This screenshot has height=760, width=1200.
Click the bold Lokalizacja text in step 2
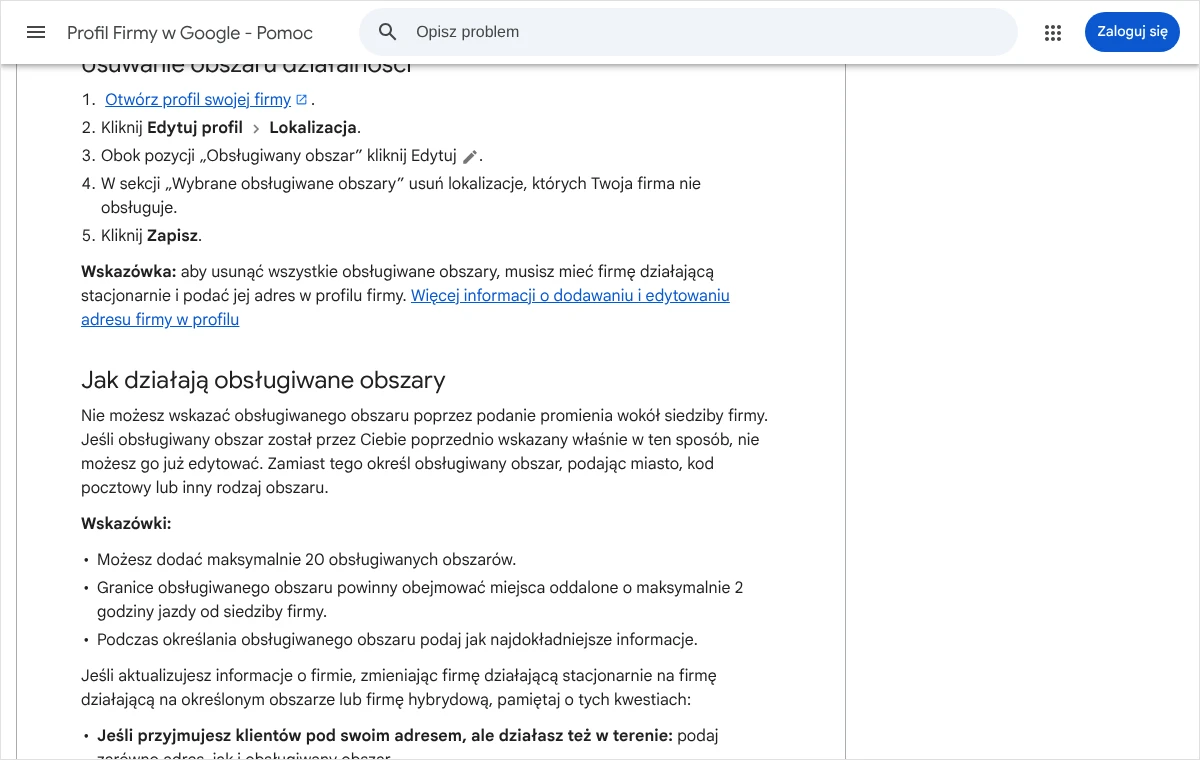(x=313, y=128)
